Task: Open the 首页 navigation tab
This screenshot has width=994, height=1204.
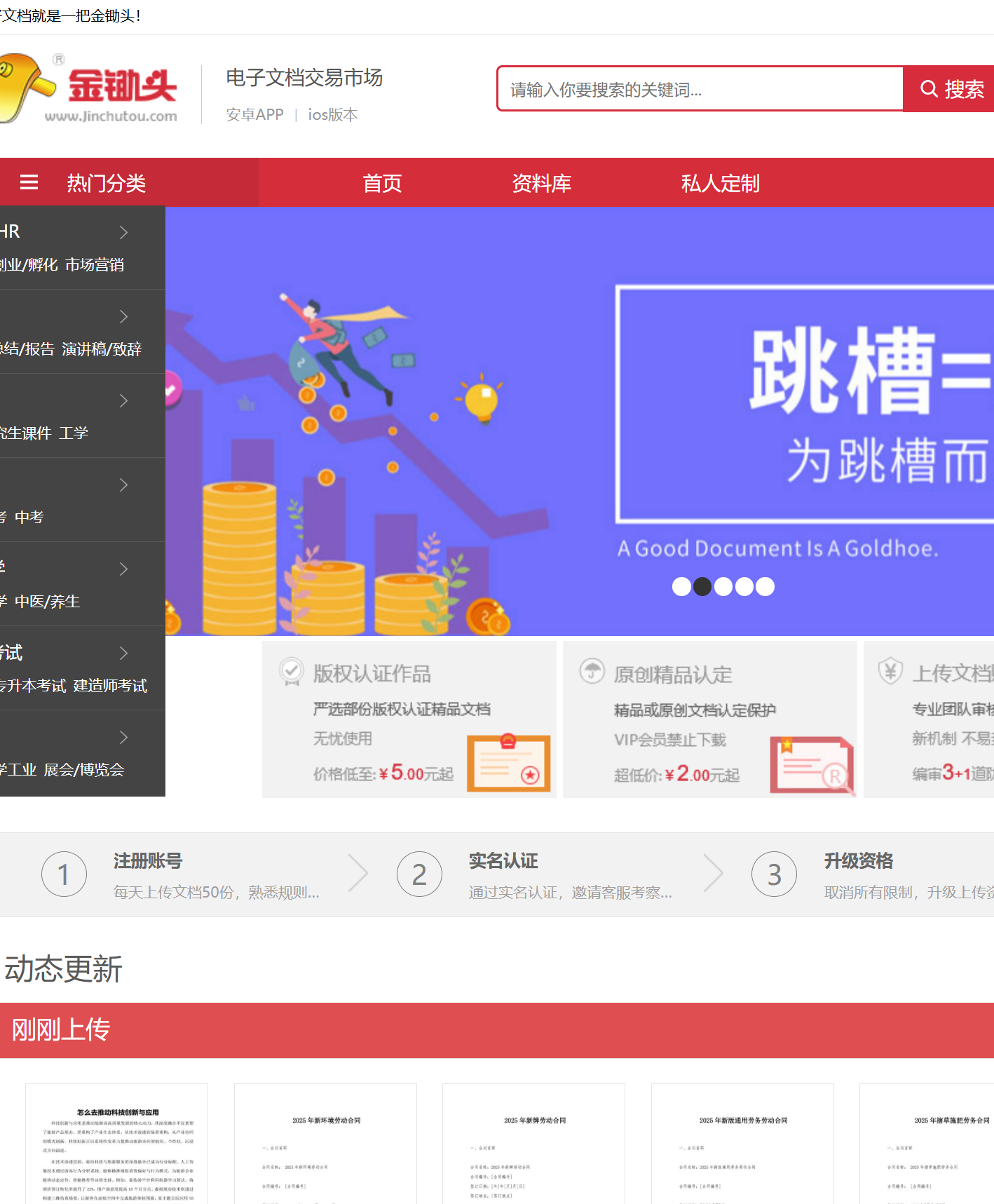Action: point(382,183)
